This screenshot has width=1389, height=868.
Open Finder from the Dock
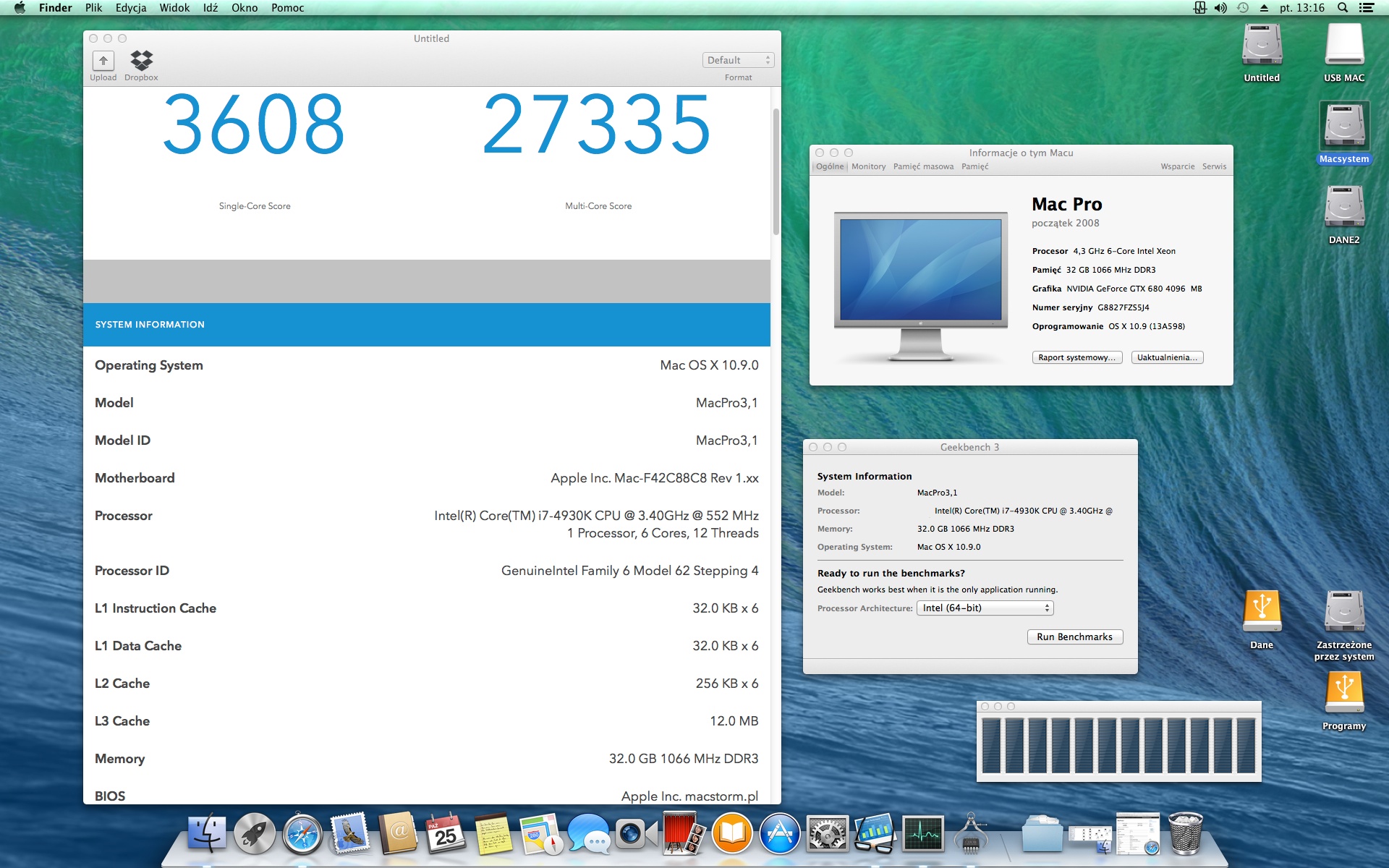click(x=206, y=833)
